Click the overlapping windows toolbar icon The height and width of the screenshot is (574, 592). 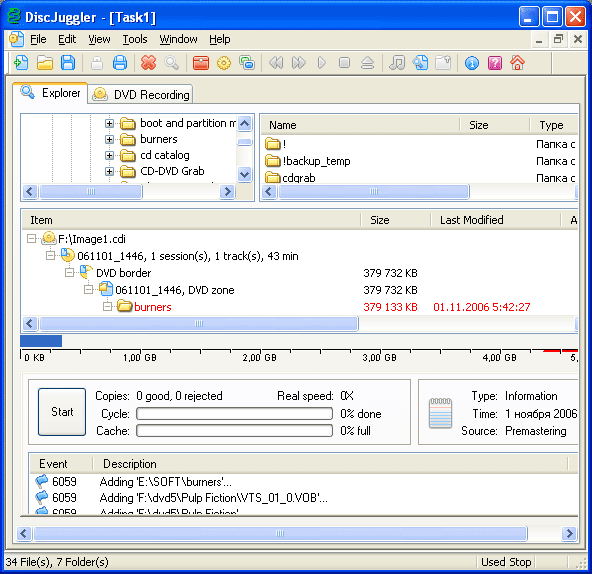(x=247, y=63)
